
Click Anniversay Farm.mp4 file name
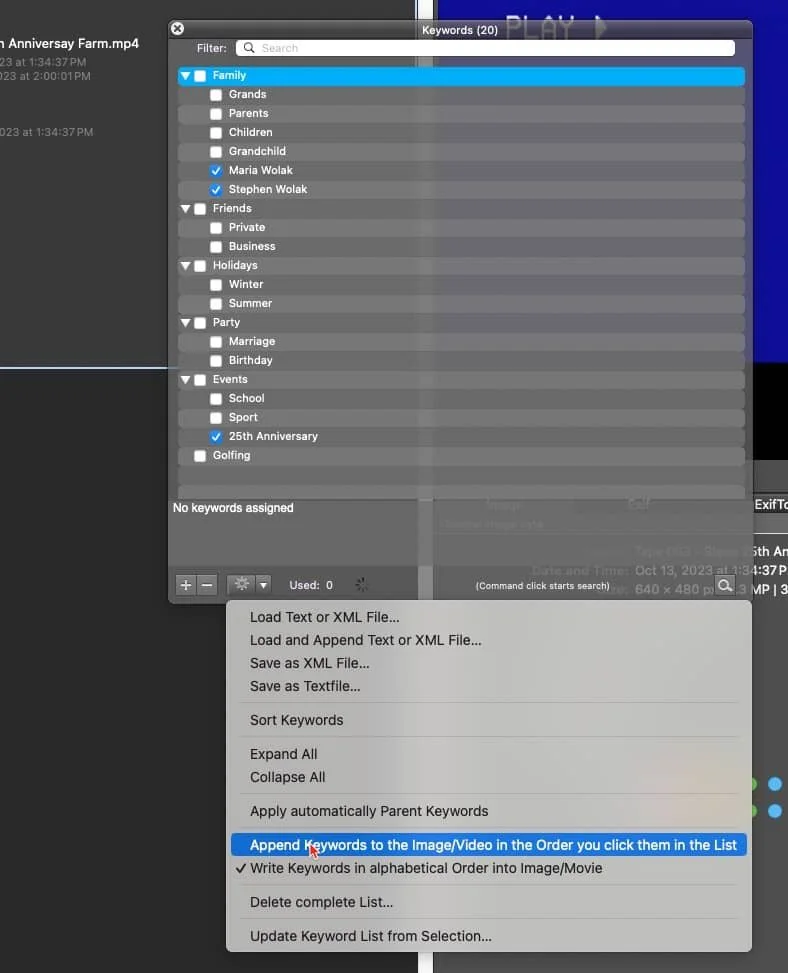[x=73, y=43]
